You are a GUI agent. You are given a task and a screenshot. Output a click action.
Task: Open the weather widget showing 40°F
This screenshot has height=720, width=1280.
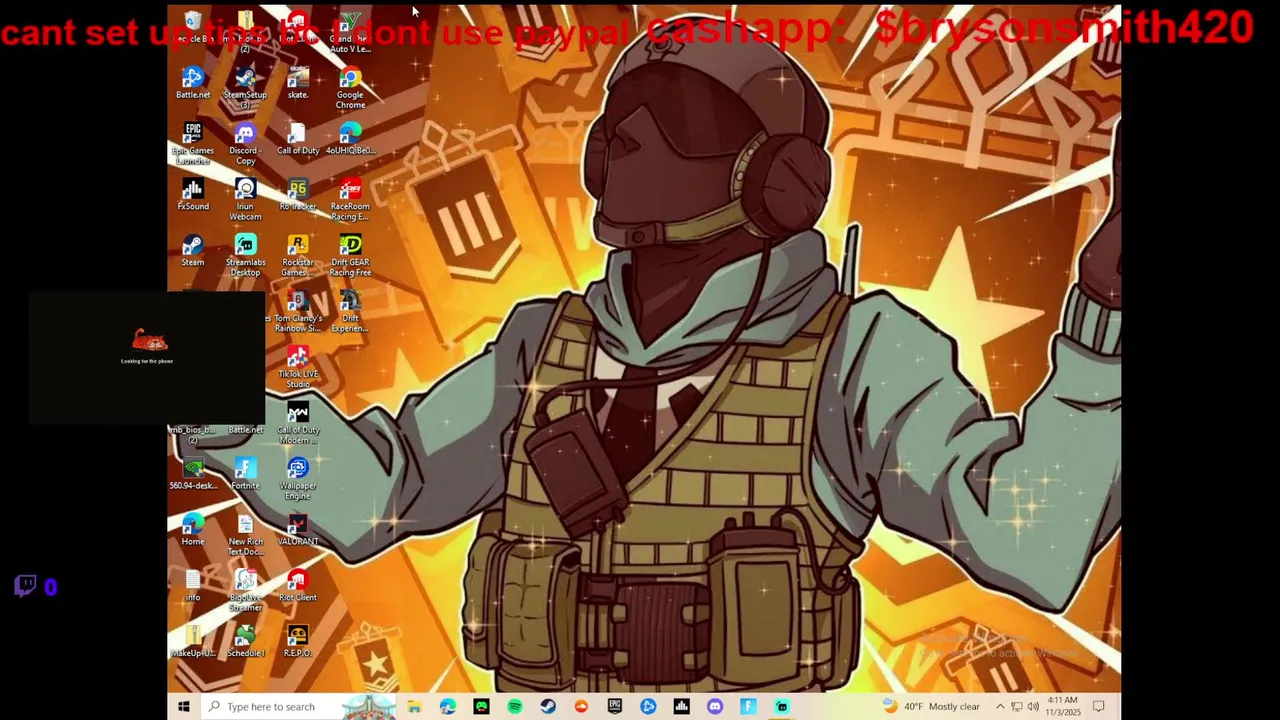pyautogui.click(x=931, y=707)
